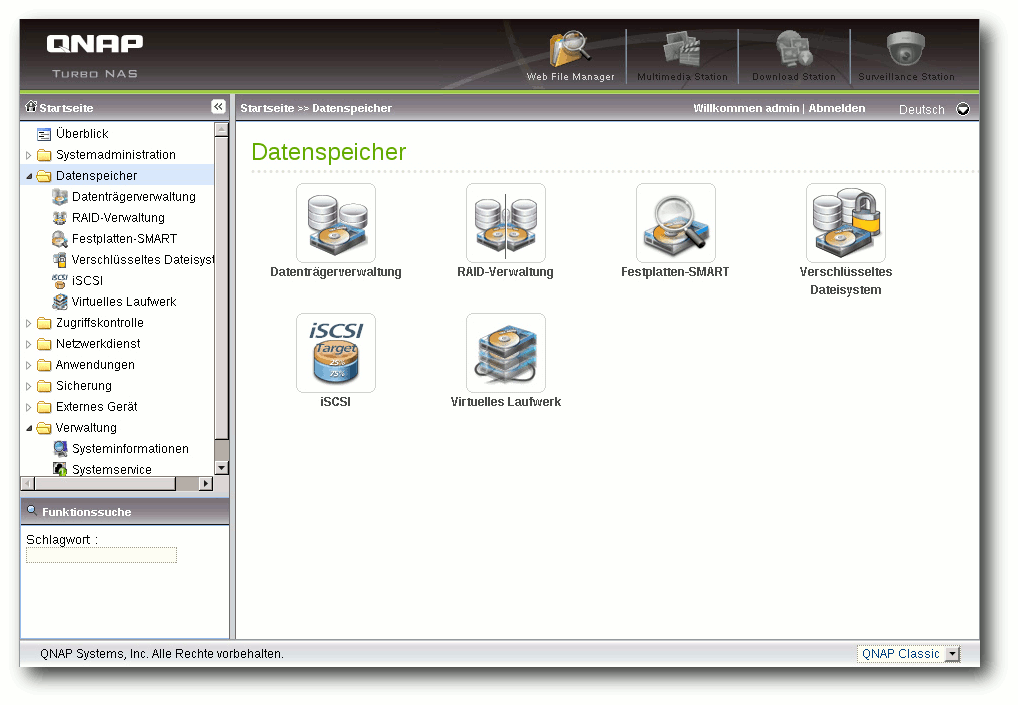Click RAID-Verwaltung icon in sidebar tree
Screen dimensions: 1018x705
click(60, 217)
